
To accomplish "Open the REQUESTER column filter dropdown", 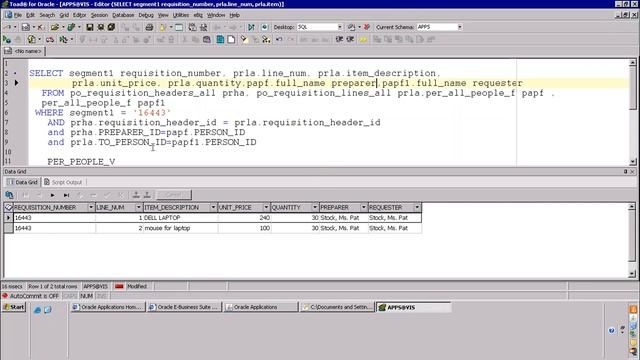I will 417,207.
